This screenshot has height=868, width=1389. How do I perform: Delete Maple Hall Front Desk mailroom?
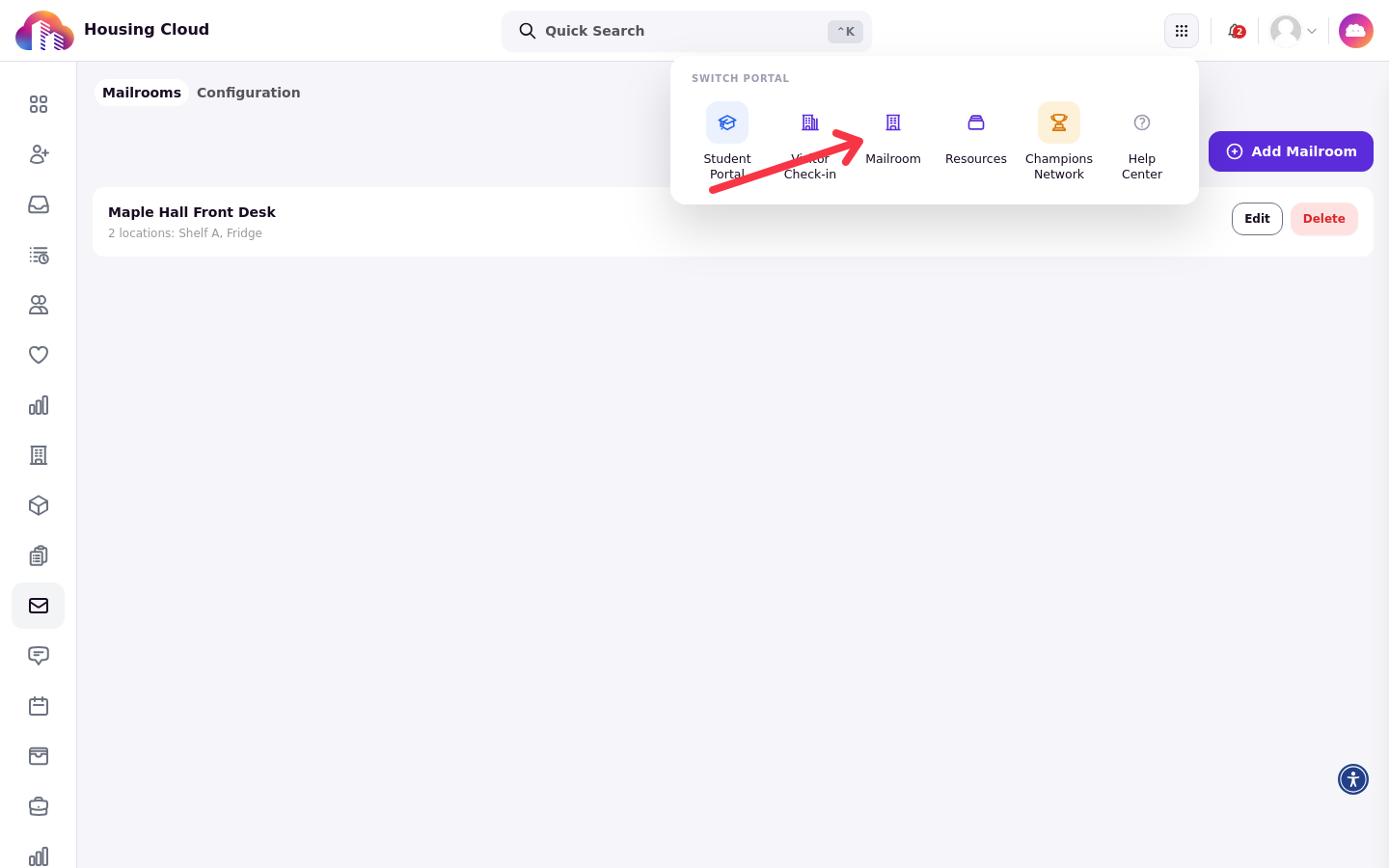tap(1323, 219)
